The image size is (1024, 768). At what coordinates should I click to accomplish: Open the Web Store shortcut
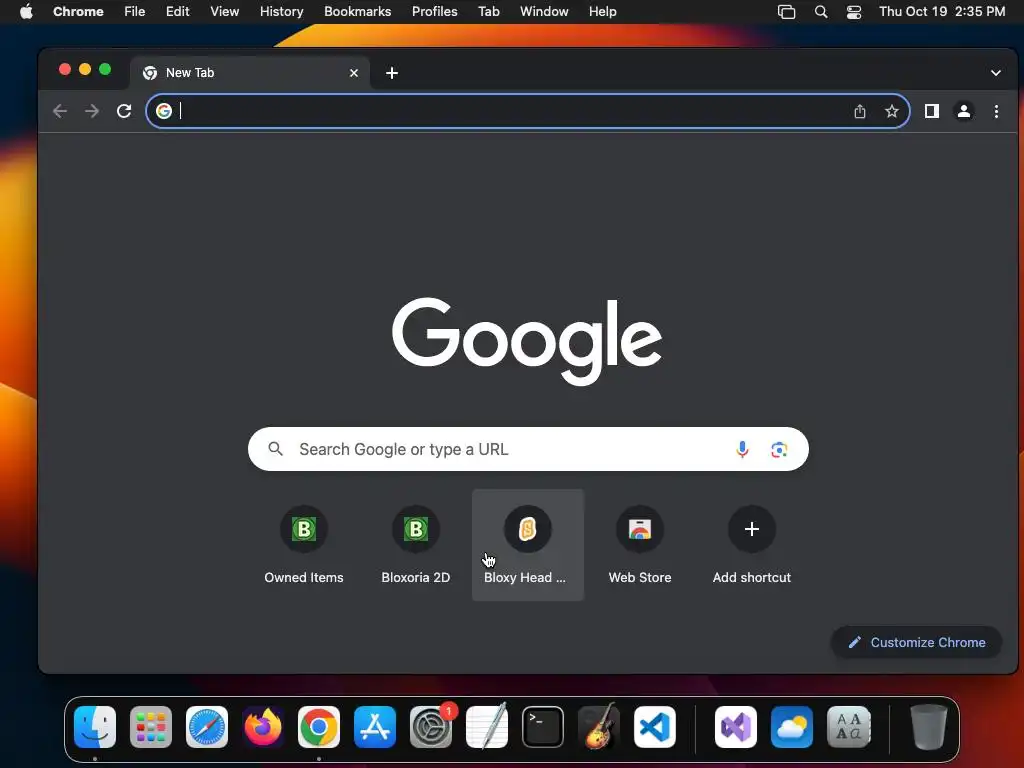[640, 545]
